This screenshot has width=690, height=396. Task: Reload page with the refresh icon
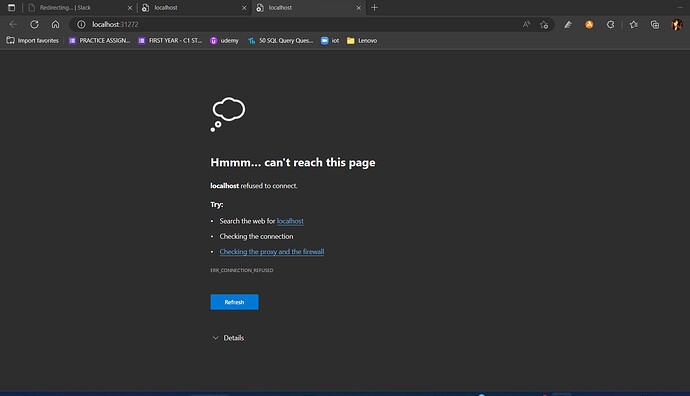(34, 24)
